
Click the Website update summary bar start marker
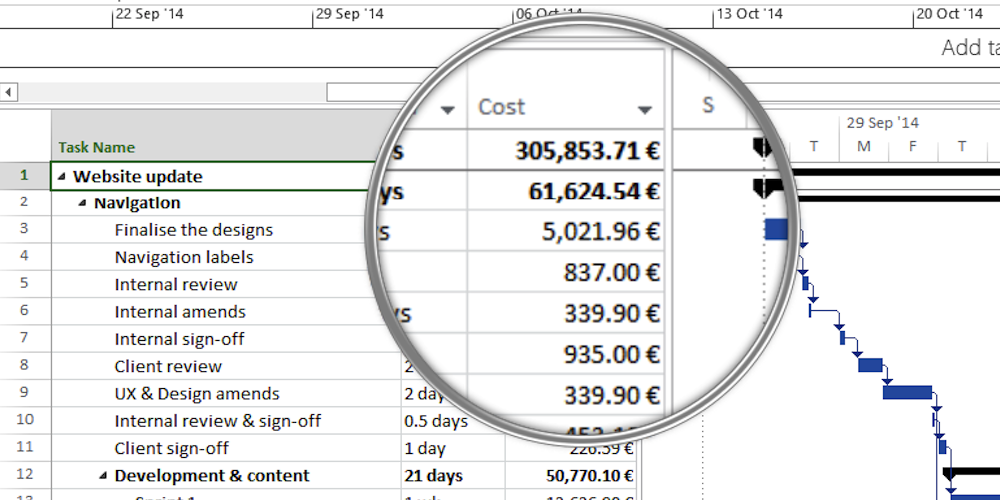[x=763, y=149]
